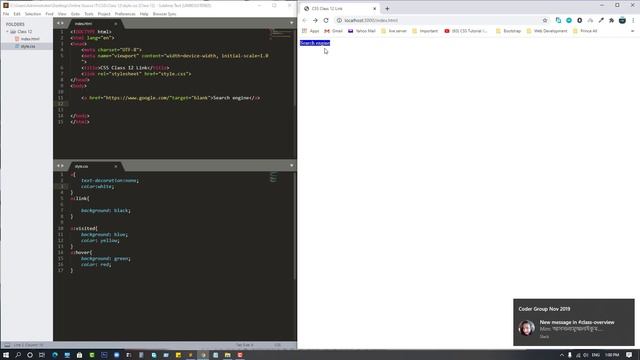Click the style.css minimap
Image resolution: width=640 pixels, height=360 pixels.
[x=274, y=177]
